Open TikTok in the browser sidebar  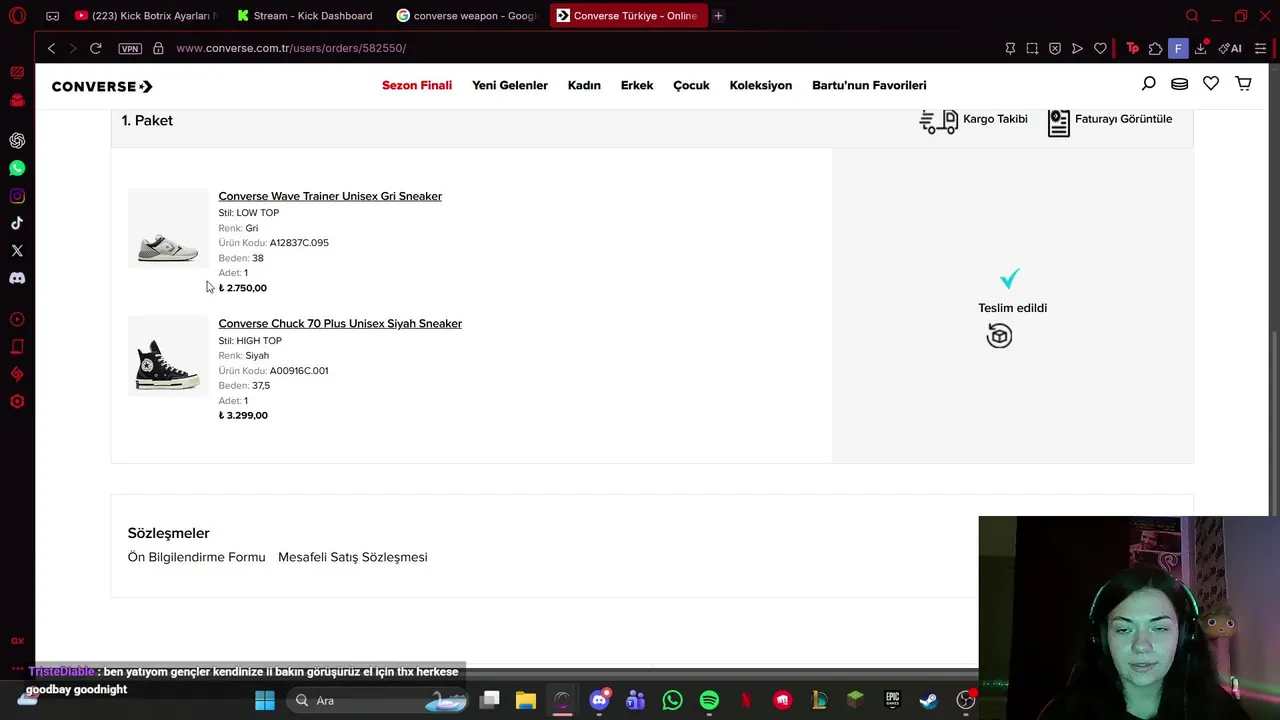(x=17, y=223)
